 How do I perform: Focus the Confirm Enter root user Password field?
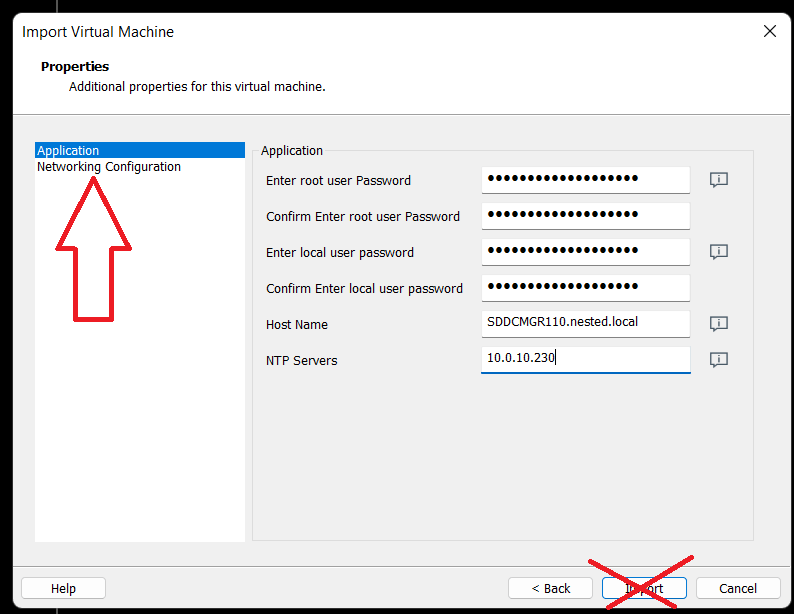tap(585, 216)
